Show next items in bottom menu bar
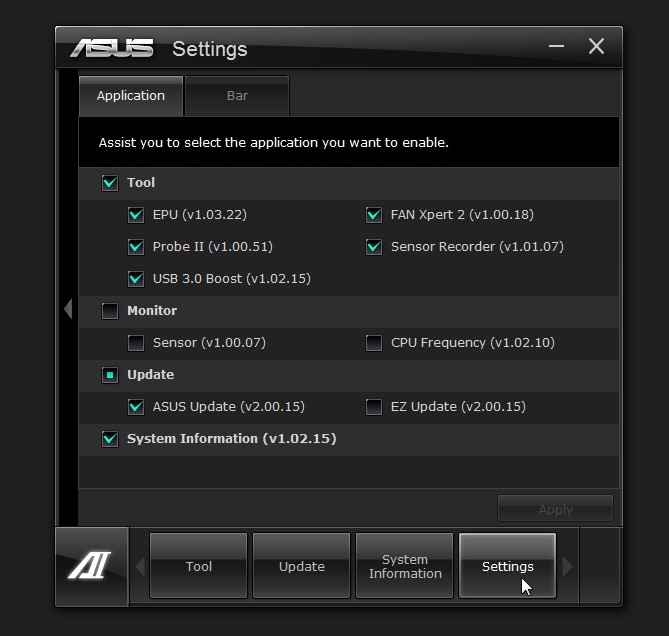The height and width of the screenshot is (636, 669). [x=567, y=566]
